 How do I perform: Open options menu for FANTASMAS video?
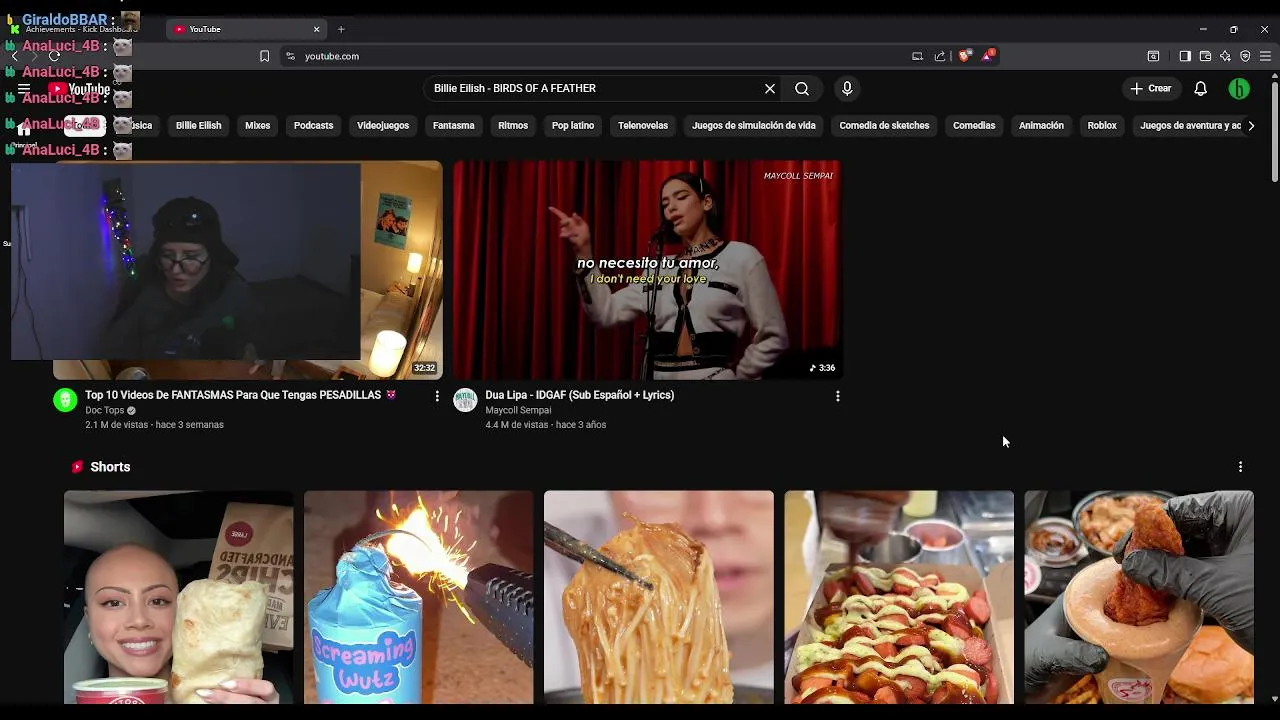436,396
